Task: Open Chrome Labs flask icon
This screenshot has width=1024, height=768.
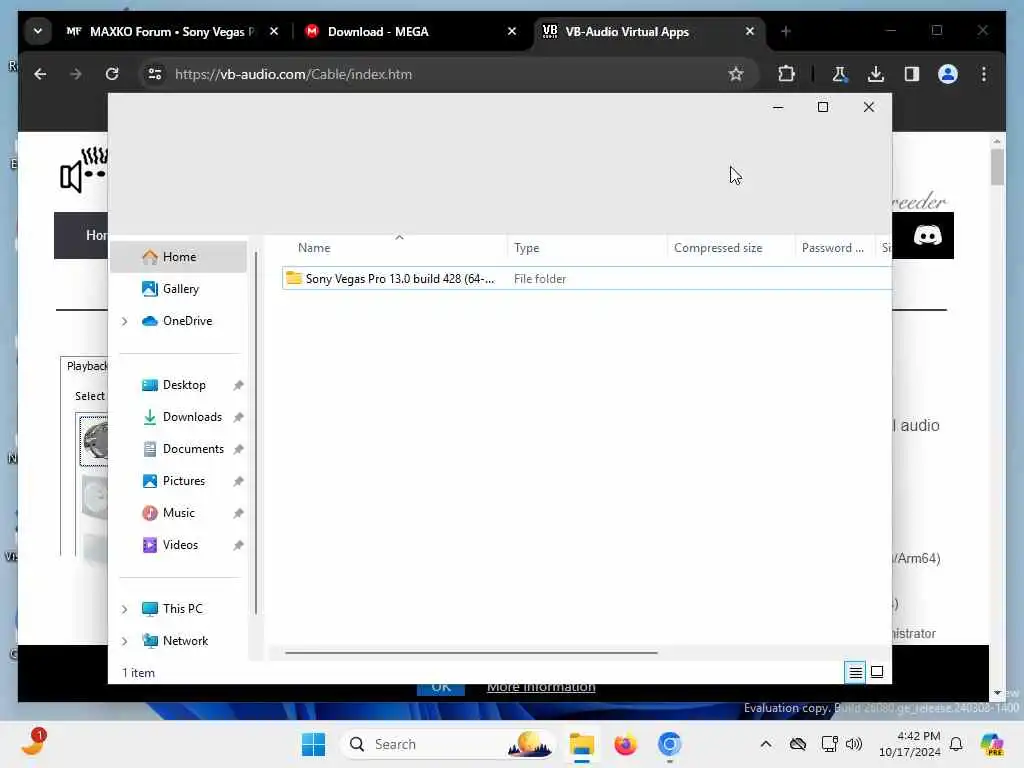Action: [x=840, y=74]
